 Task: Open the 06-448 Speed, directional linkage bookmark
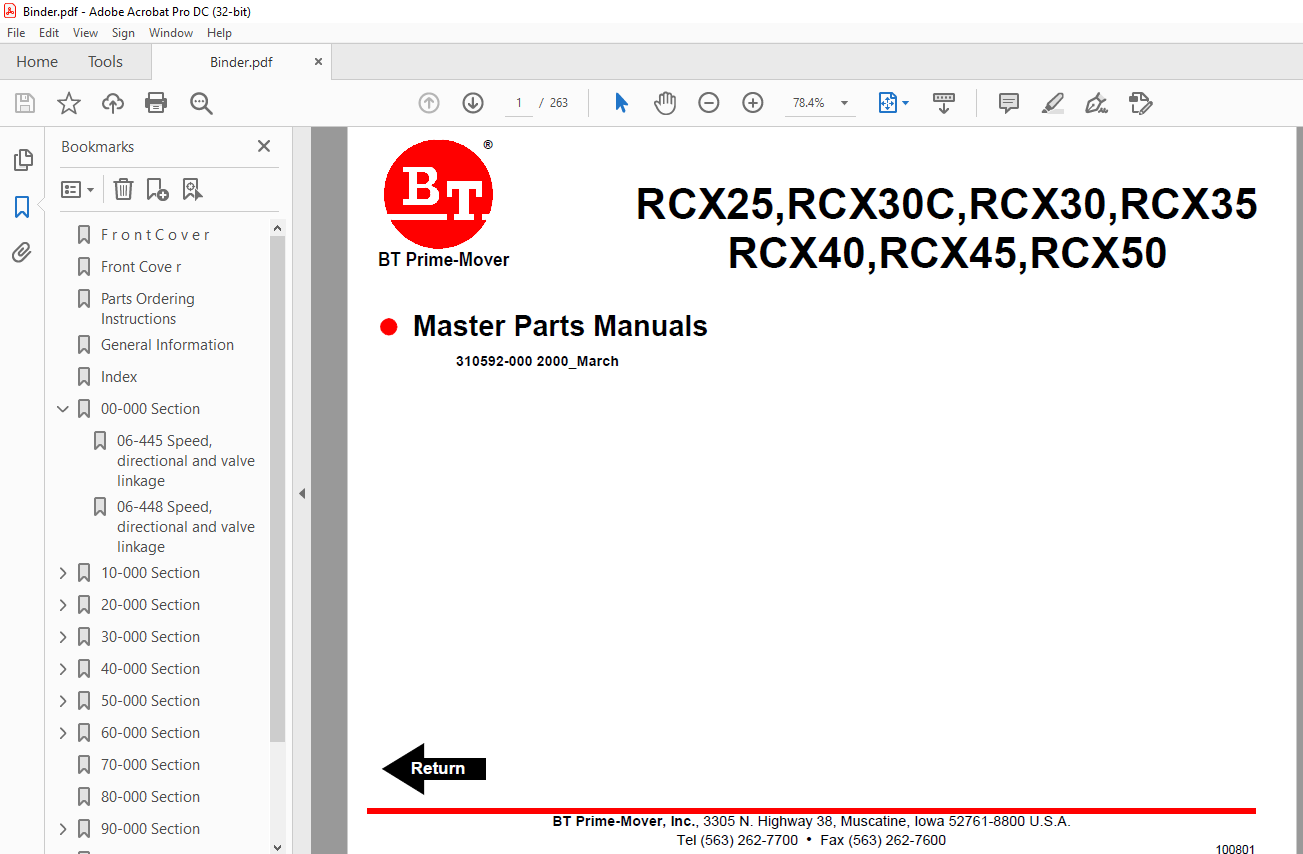[x=186, y=527]
